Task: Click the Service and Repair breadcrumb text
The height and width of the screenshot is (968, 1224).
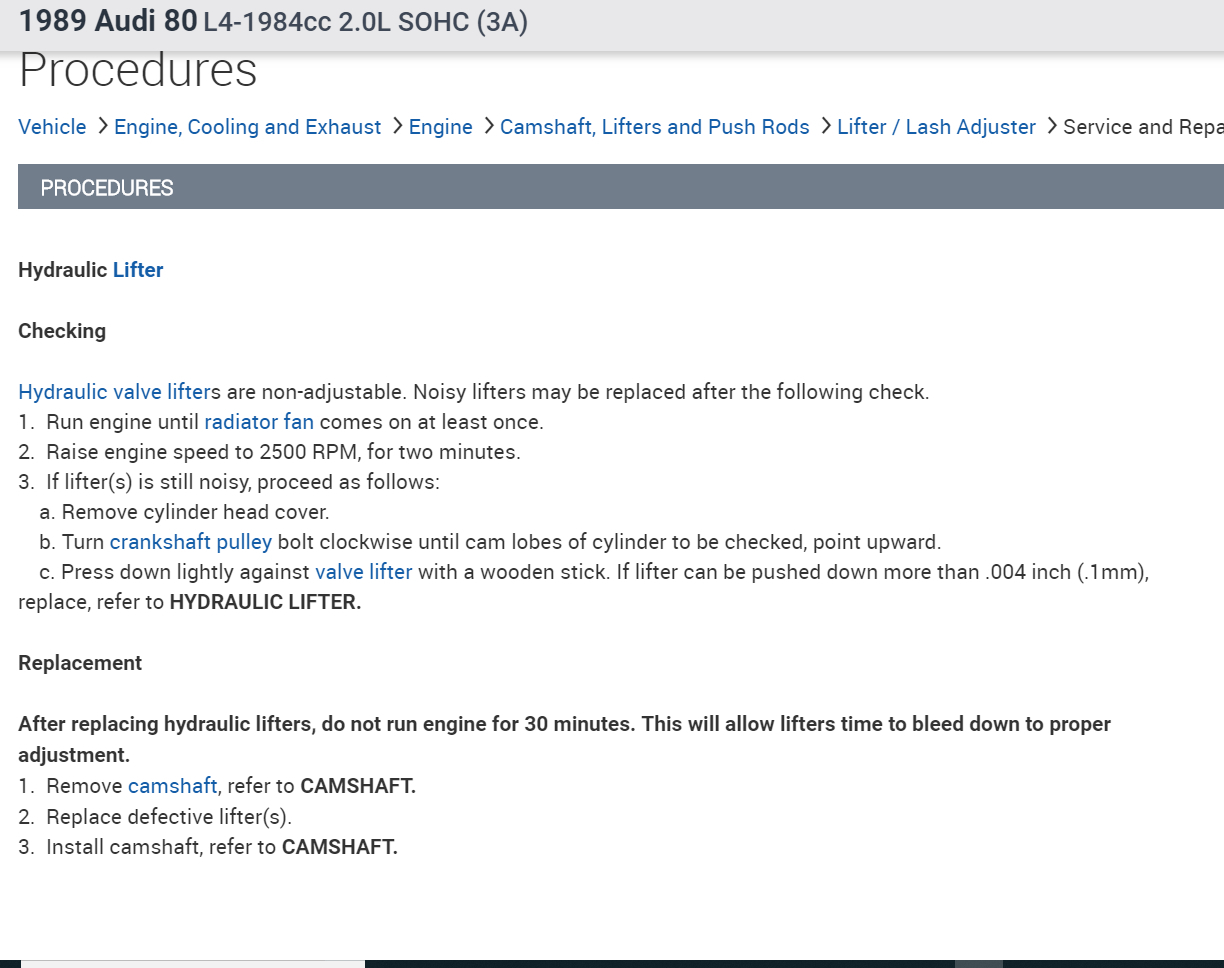Action: point(1142,127)
